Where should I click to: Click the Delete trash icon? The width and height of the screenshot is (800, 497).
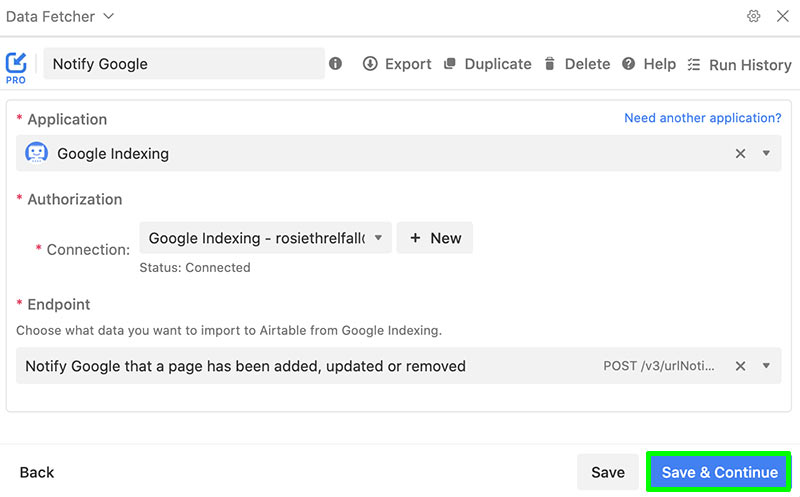[x=549, y=64]
